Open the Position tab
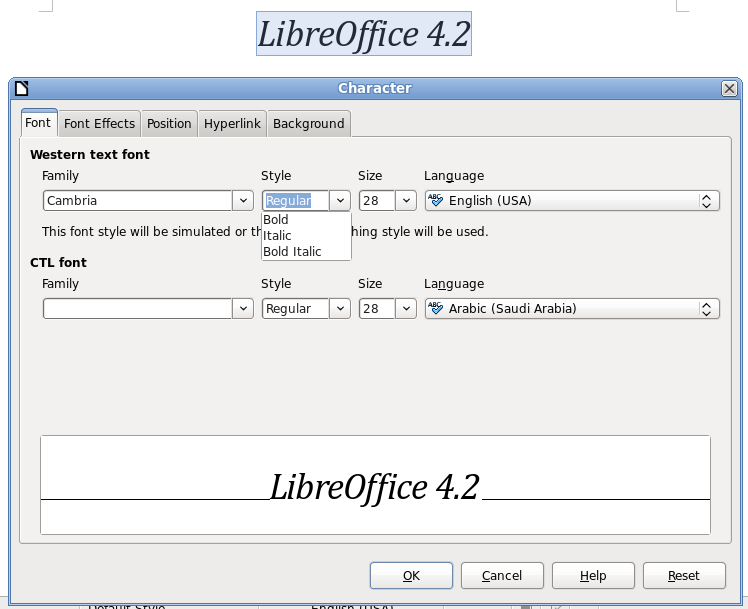 (x=169, y=124)
